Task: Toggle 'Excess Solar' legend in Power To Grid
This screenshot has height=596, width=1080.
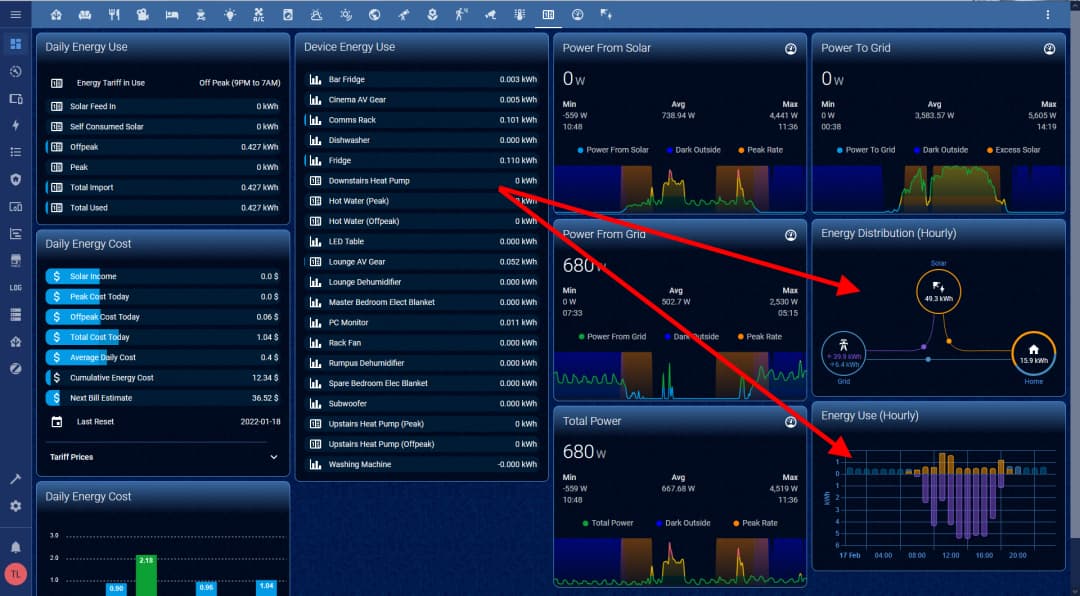Action: click(x=1013, y=150)
